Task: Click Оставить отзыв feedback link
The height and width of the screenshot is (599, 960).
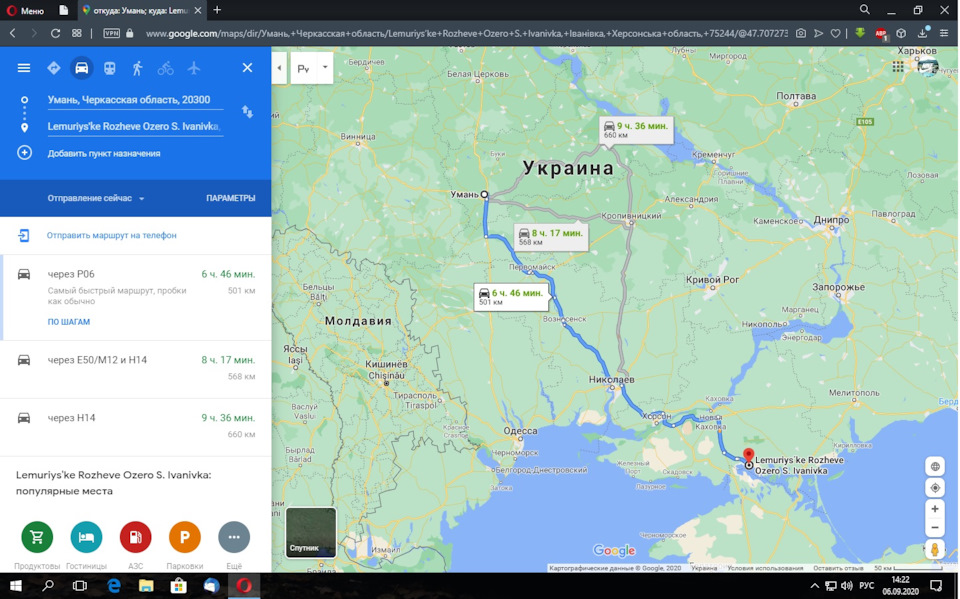Action: click(x=838, y=568)
